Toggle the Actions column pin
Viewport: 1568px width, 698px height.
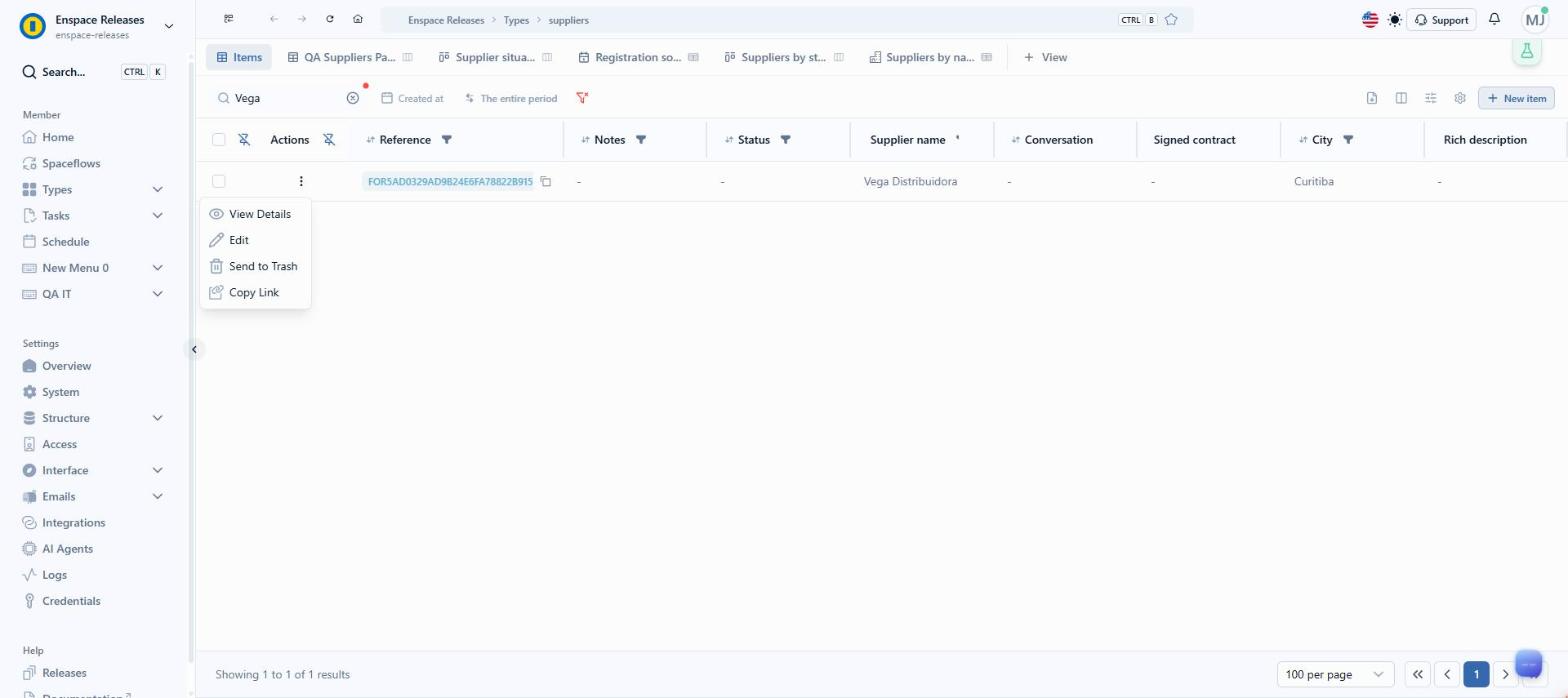[x=328, y=140]
